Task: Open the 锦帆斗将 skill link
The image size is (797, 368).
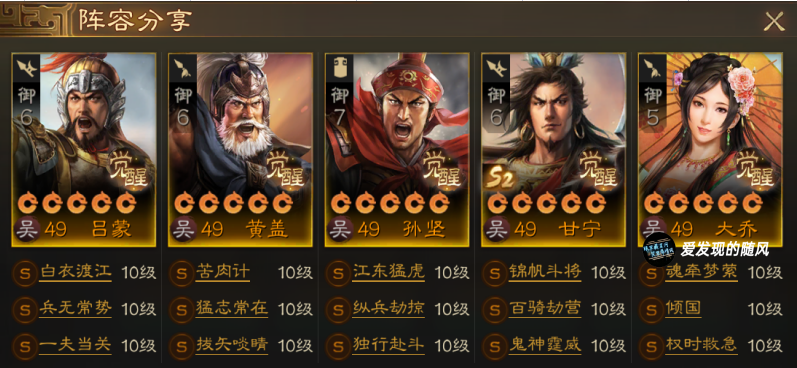Action: click(545, 272)
